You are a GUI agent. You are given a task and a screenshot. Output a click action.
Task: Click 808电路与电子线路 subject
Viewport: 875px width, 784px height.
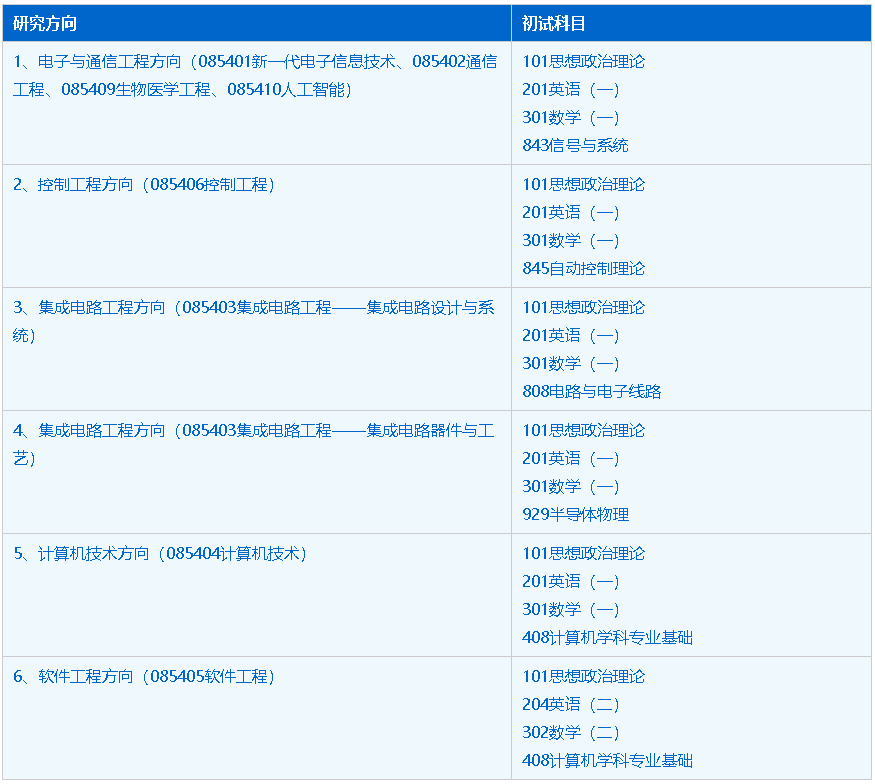click(x=591, y=391)
